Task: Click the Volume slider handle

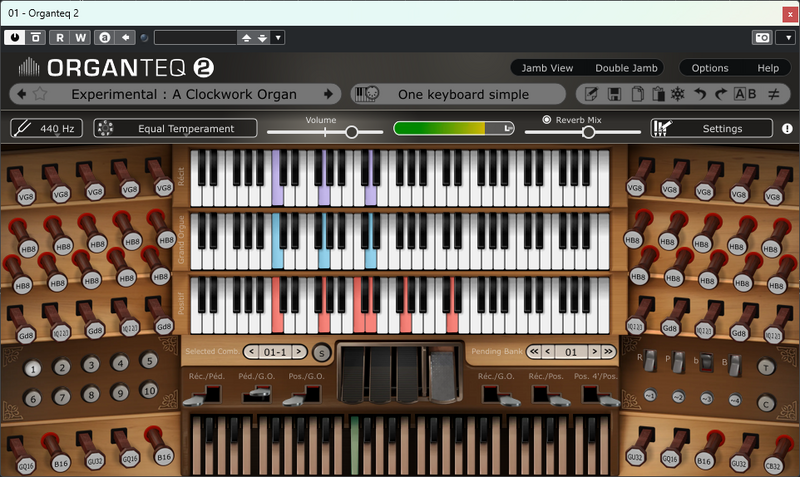Action: coord(352,132)
